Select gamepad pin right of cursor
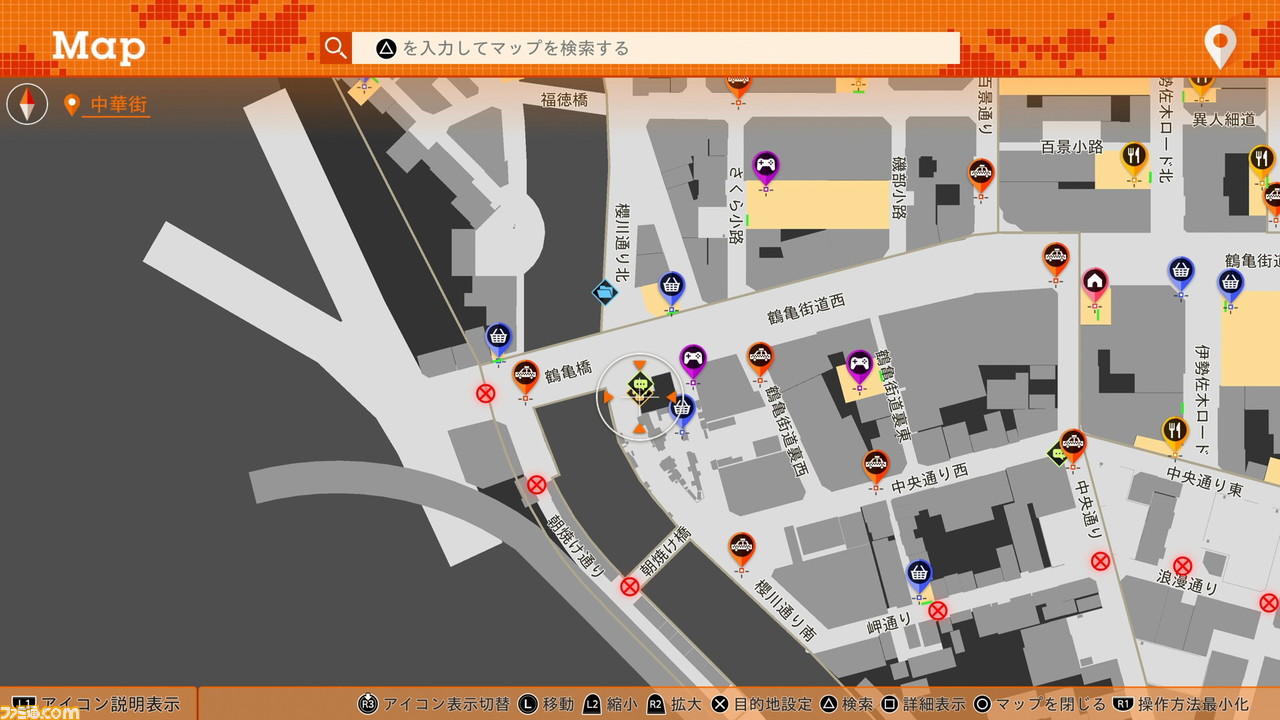 tap(693, 362)
